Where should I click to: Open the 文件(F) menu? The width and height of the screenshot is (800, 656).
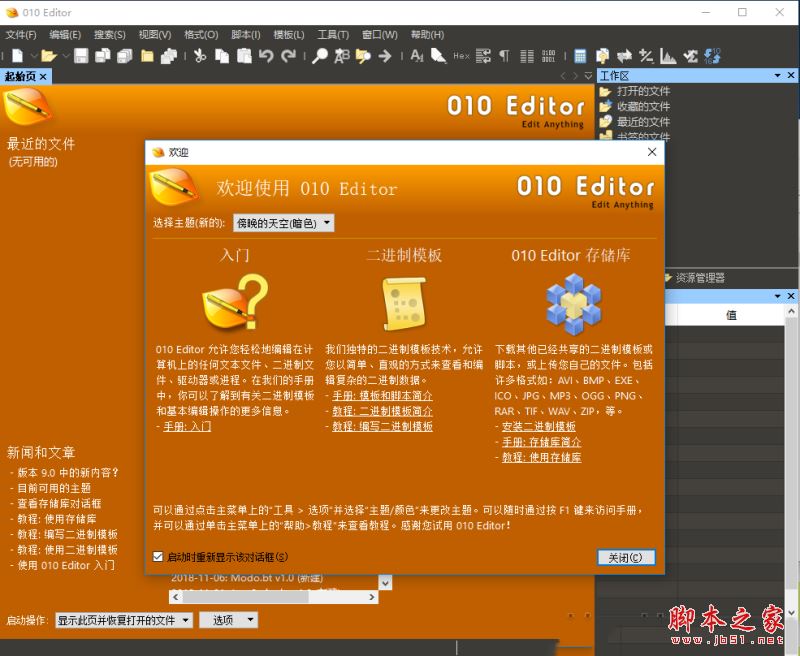21,35
